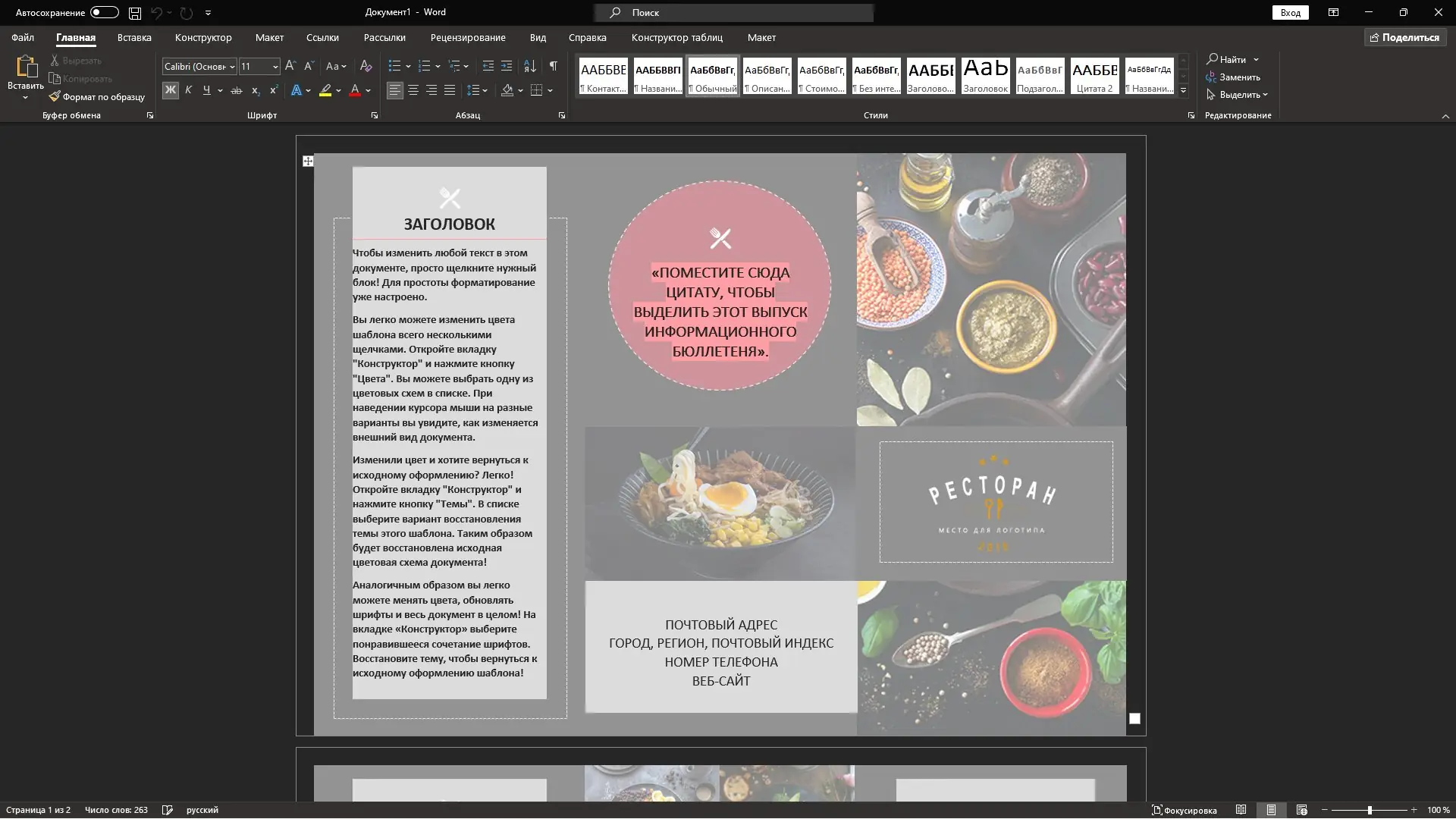Click the Format Painter brush icon
1456x819 pixels.
tap(55, 96)
